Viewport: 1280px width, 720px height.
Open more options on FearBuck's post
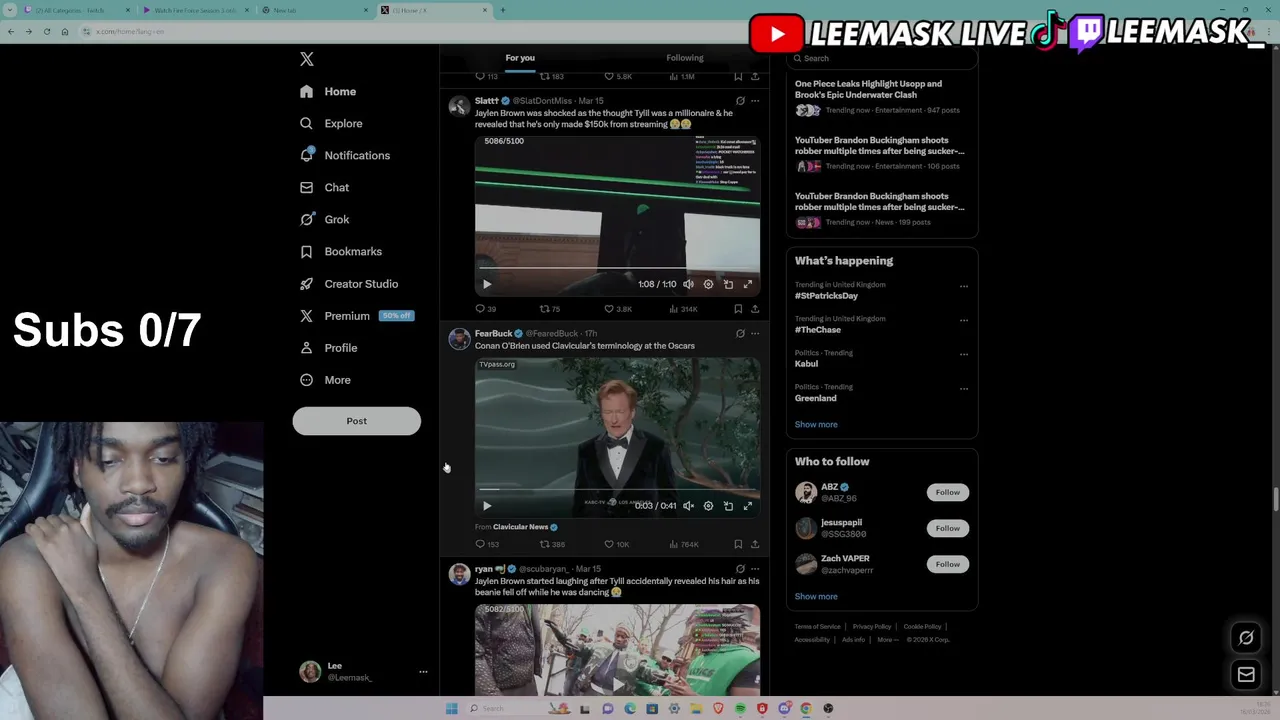[x=755, y=333]
